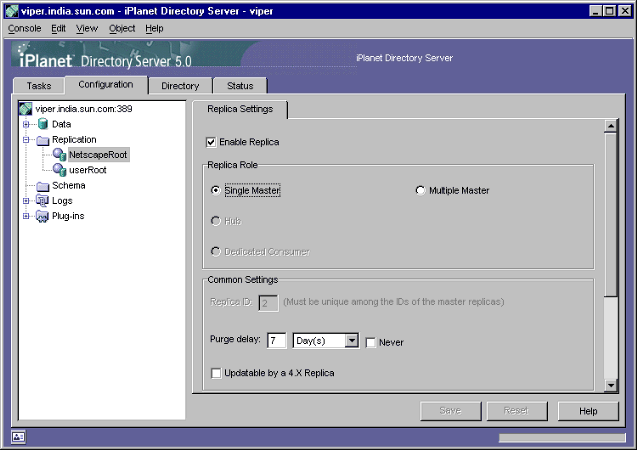Click the server icon beside viper.india.sun.com:389

click(26, 108)
